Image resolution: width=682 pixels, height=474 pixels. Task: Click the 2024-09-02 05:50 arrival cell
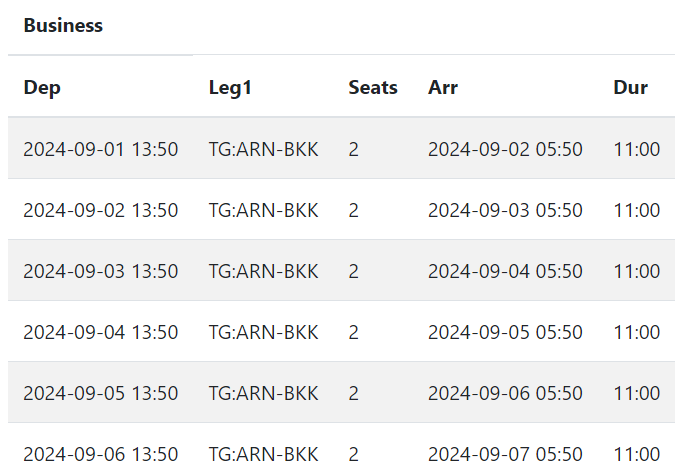[505, 149]
